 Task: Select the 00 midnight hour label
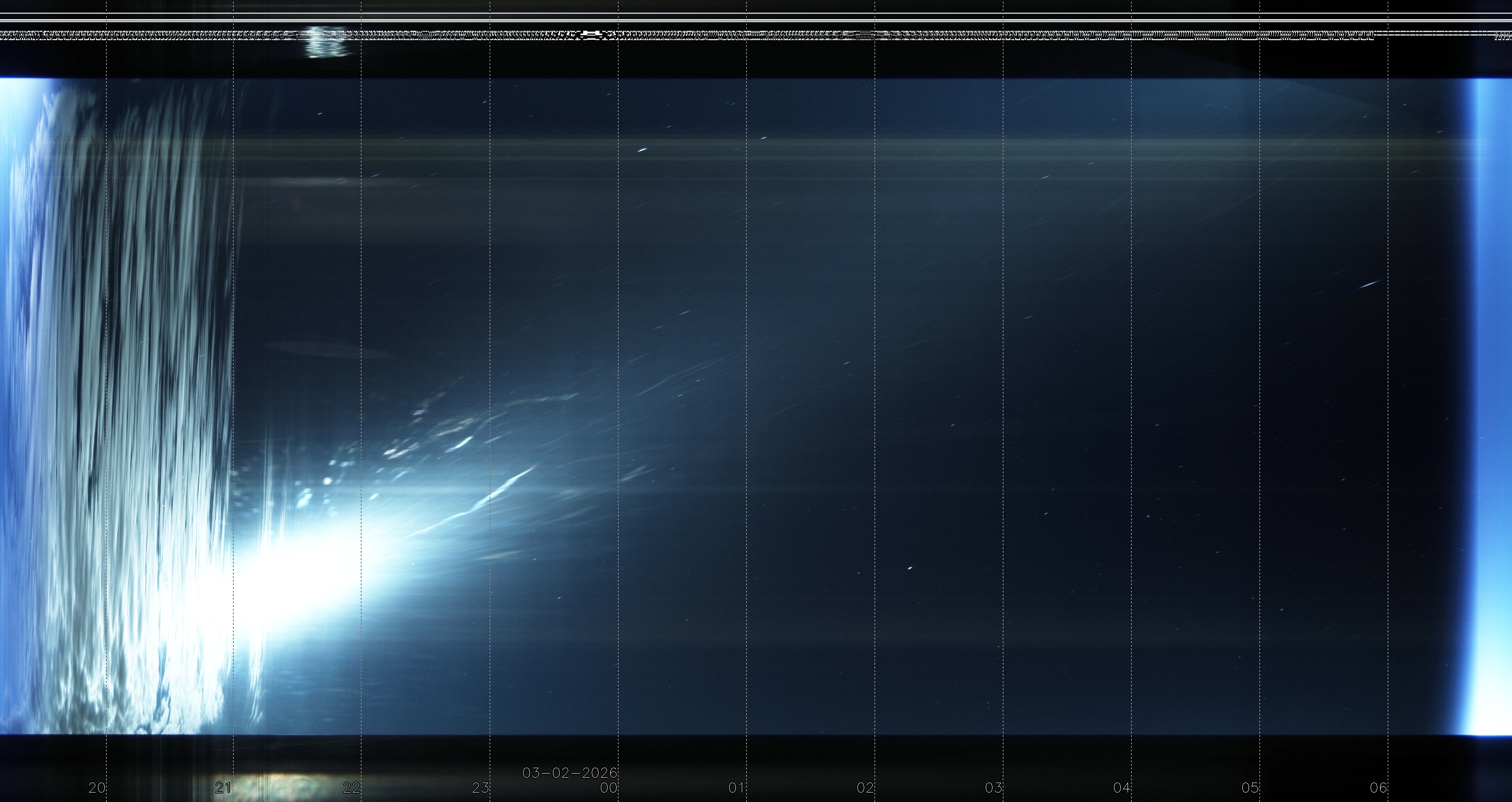coord(609,788)
